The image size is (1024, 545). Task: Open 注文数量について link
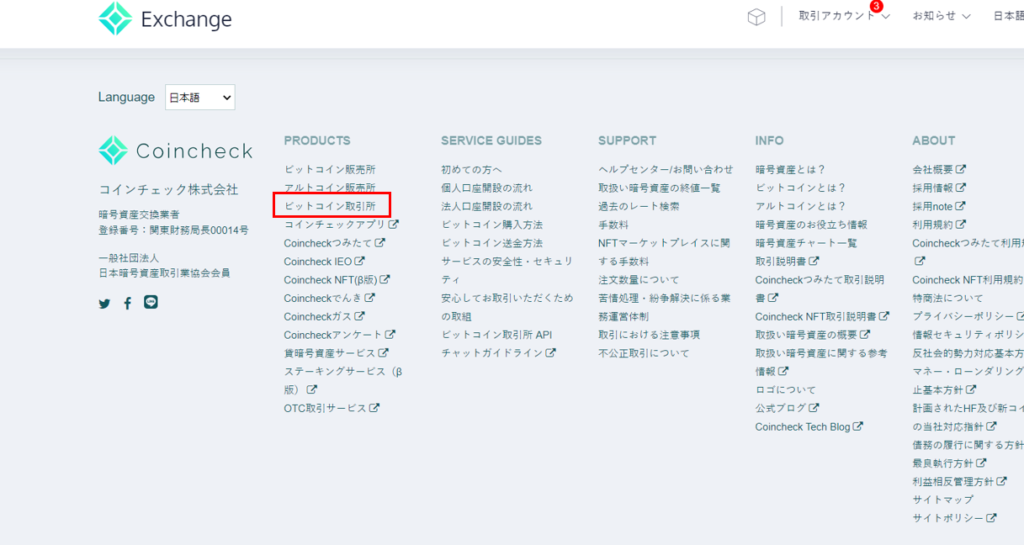(x=639, y=279)
